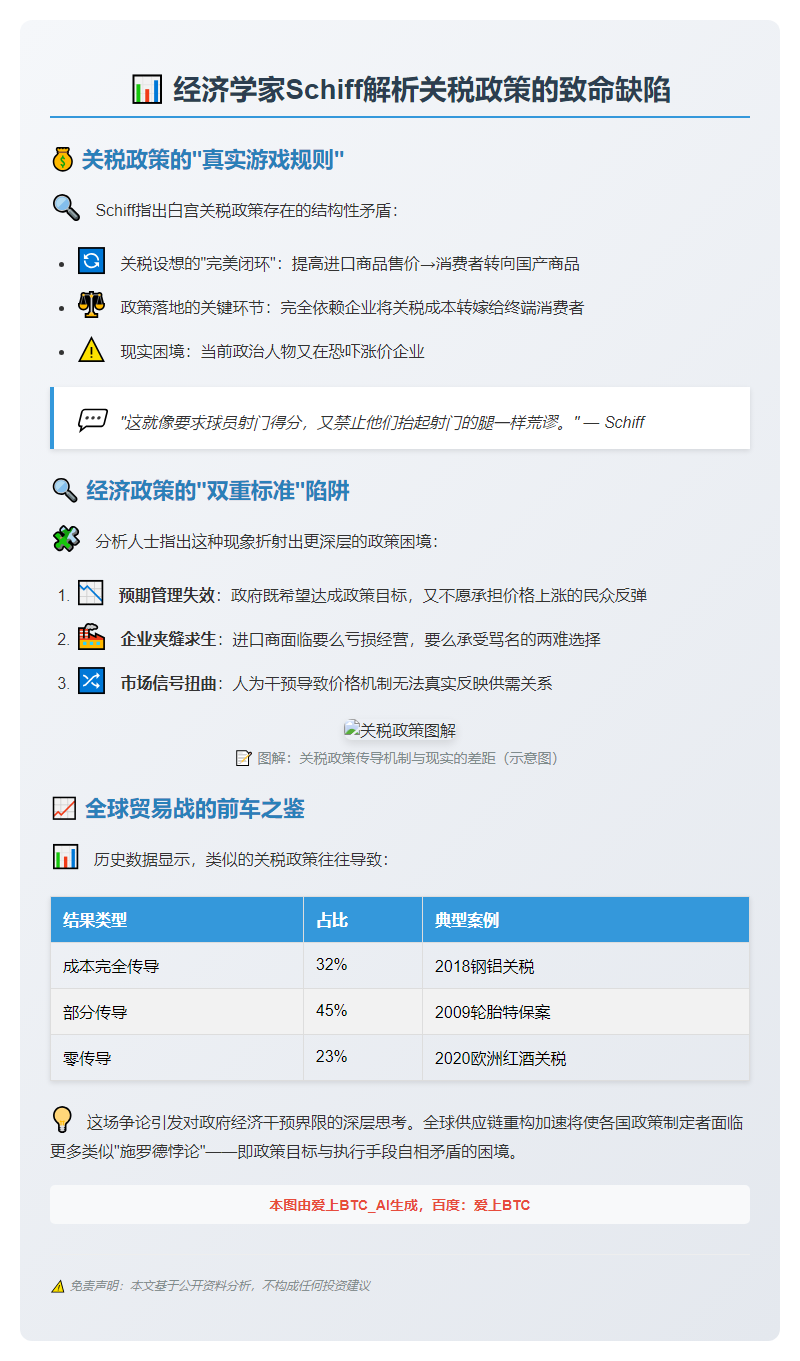Click the bold text 市场信号扭曲

click(168, 684)
